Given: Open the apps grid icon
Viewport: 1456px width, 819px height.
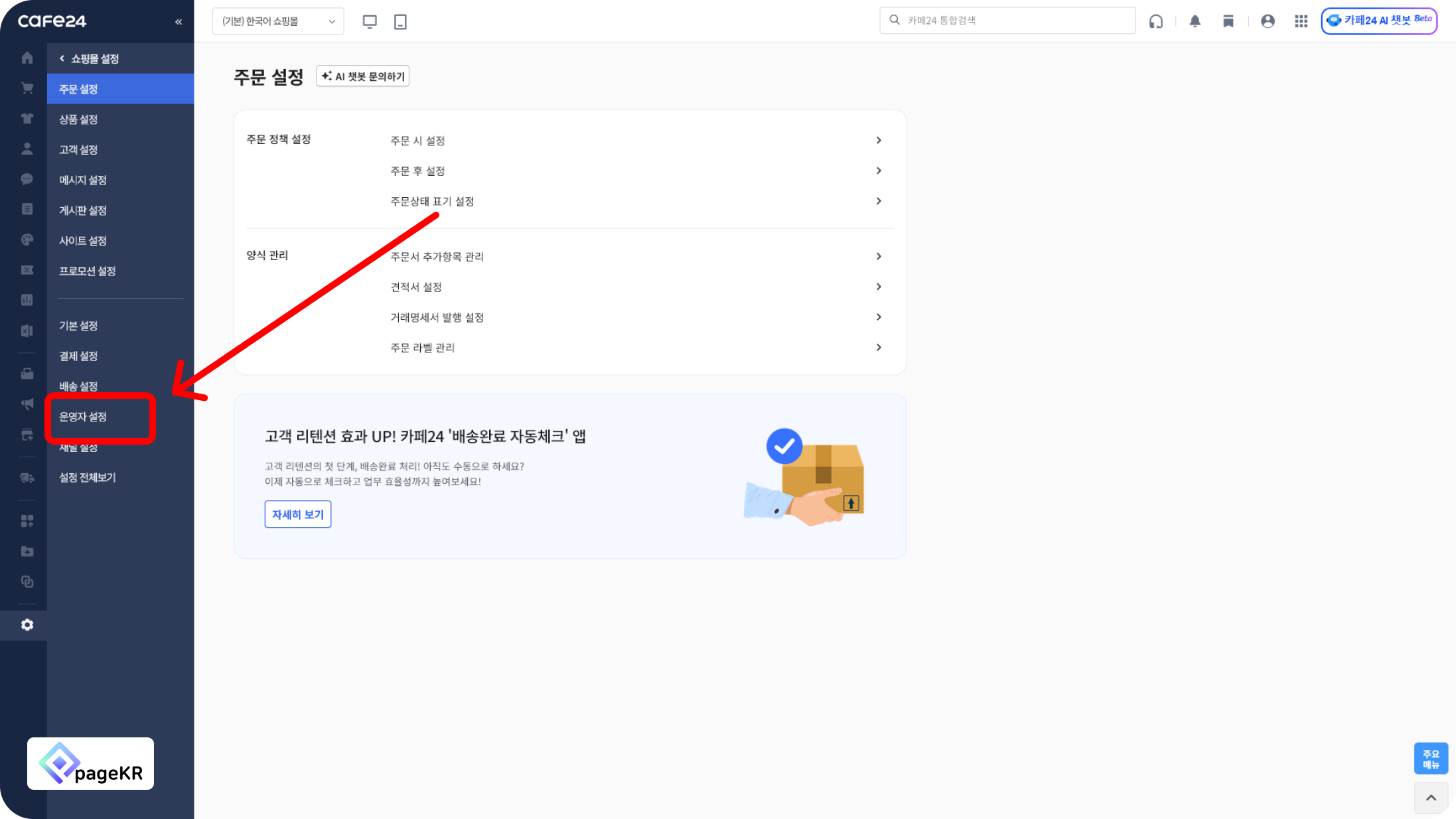Looking at the screenshot, I should pos(1301,21).
